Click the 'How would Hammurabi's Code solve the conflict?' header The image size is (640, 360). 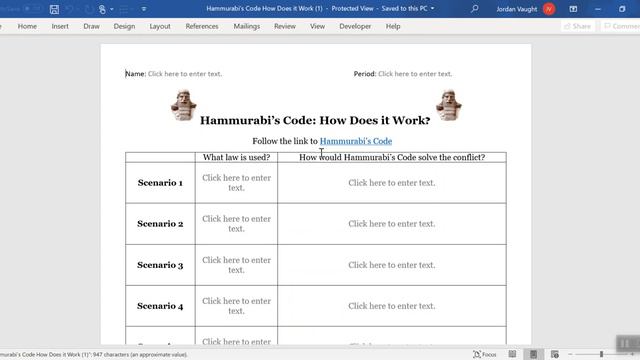[392, 157]
